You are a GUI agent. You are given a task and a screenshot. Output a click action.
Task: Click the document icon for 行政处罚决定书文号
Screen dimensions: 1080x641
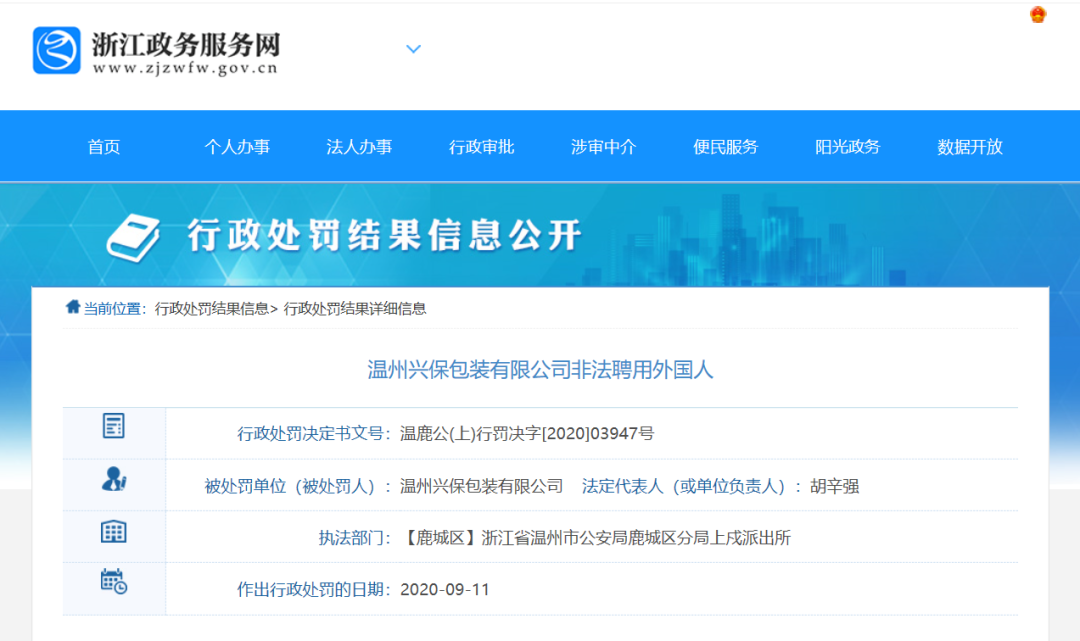click(x=114, y=426)
